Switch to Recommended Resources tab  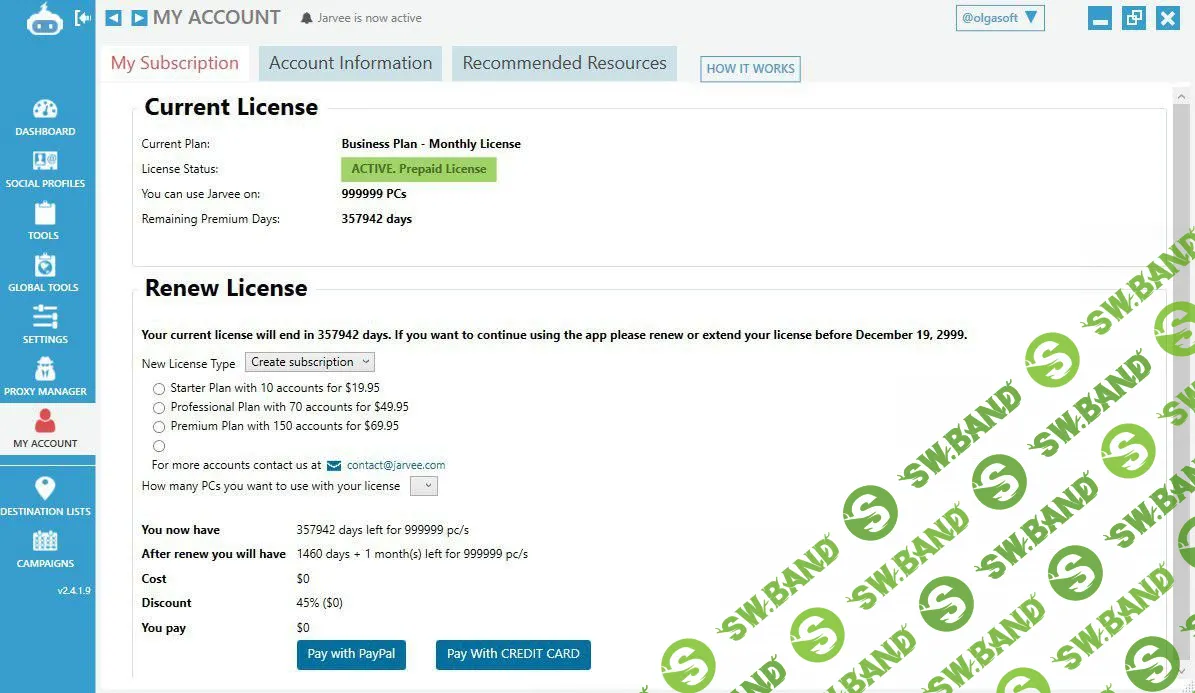pos(564,63)
